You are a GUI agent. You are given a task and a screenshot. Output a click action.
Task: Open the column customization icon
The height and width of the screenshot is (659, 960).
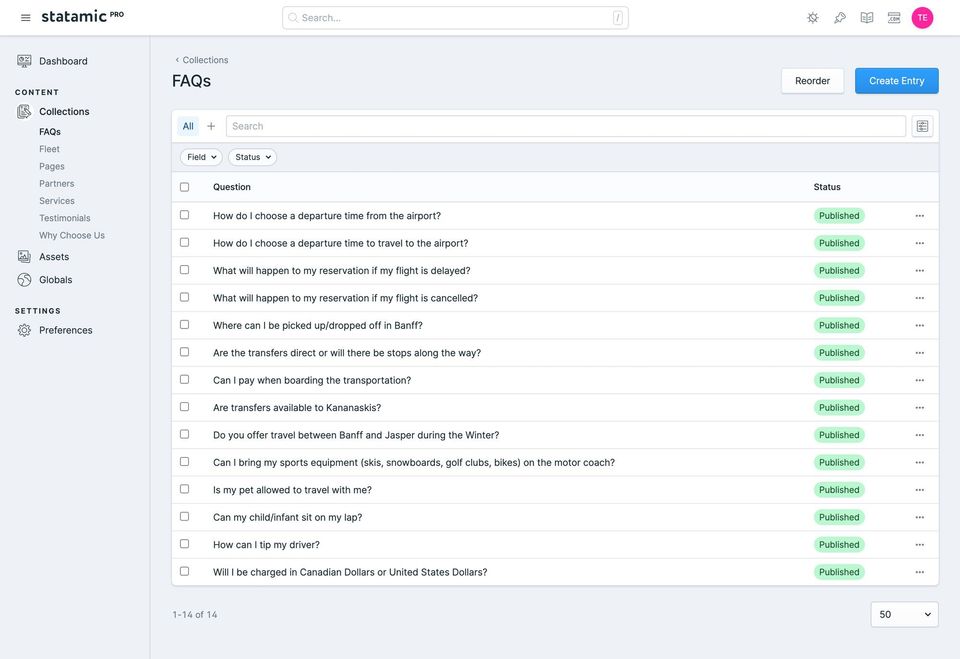click(922, 126)
